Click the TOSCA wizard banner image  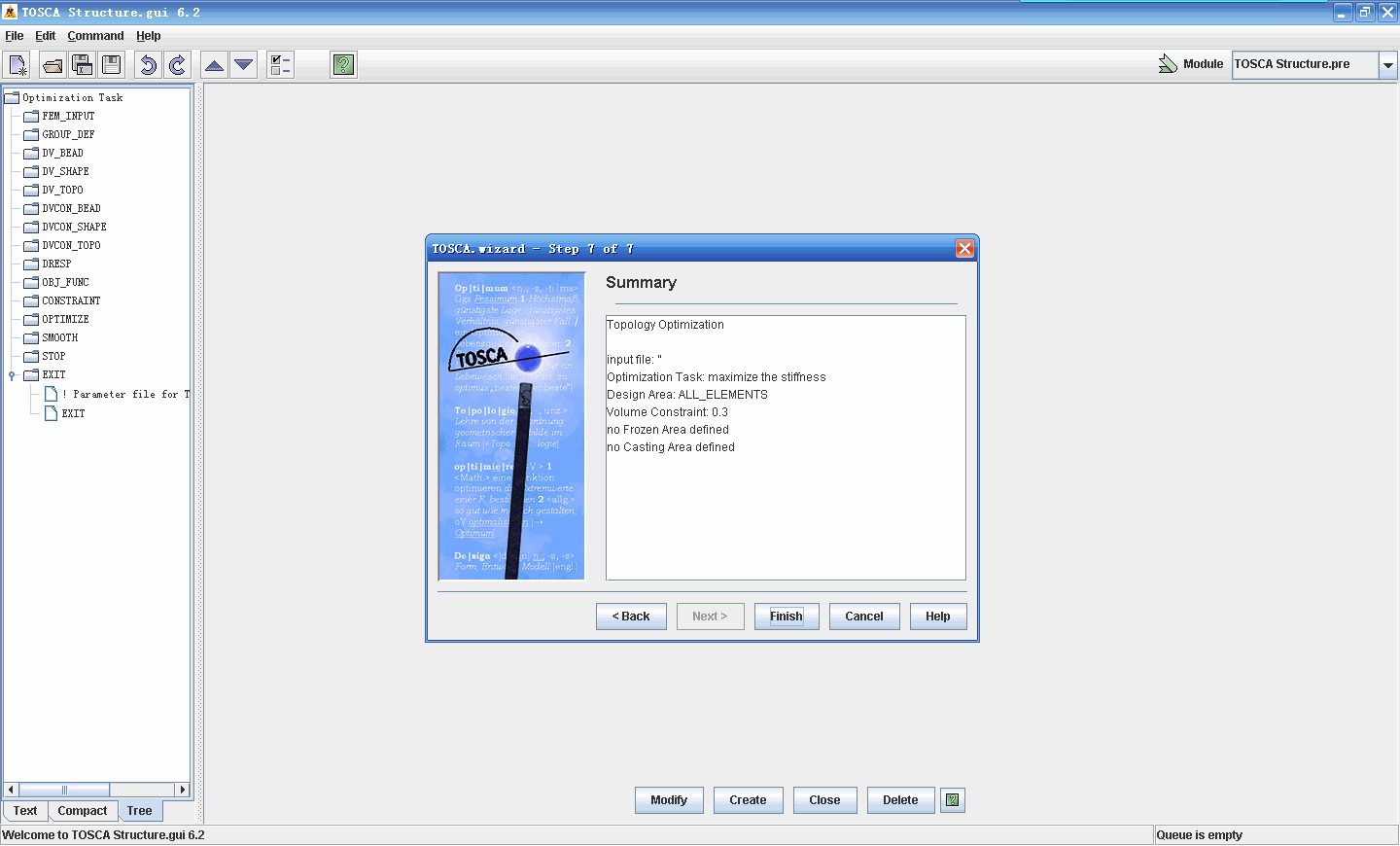511,426
